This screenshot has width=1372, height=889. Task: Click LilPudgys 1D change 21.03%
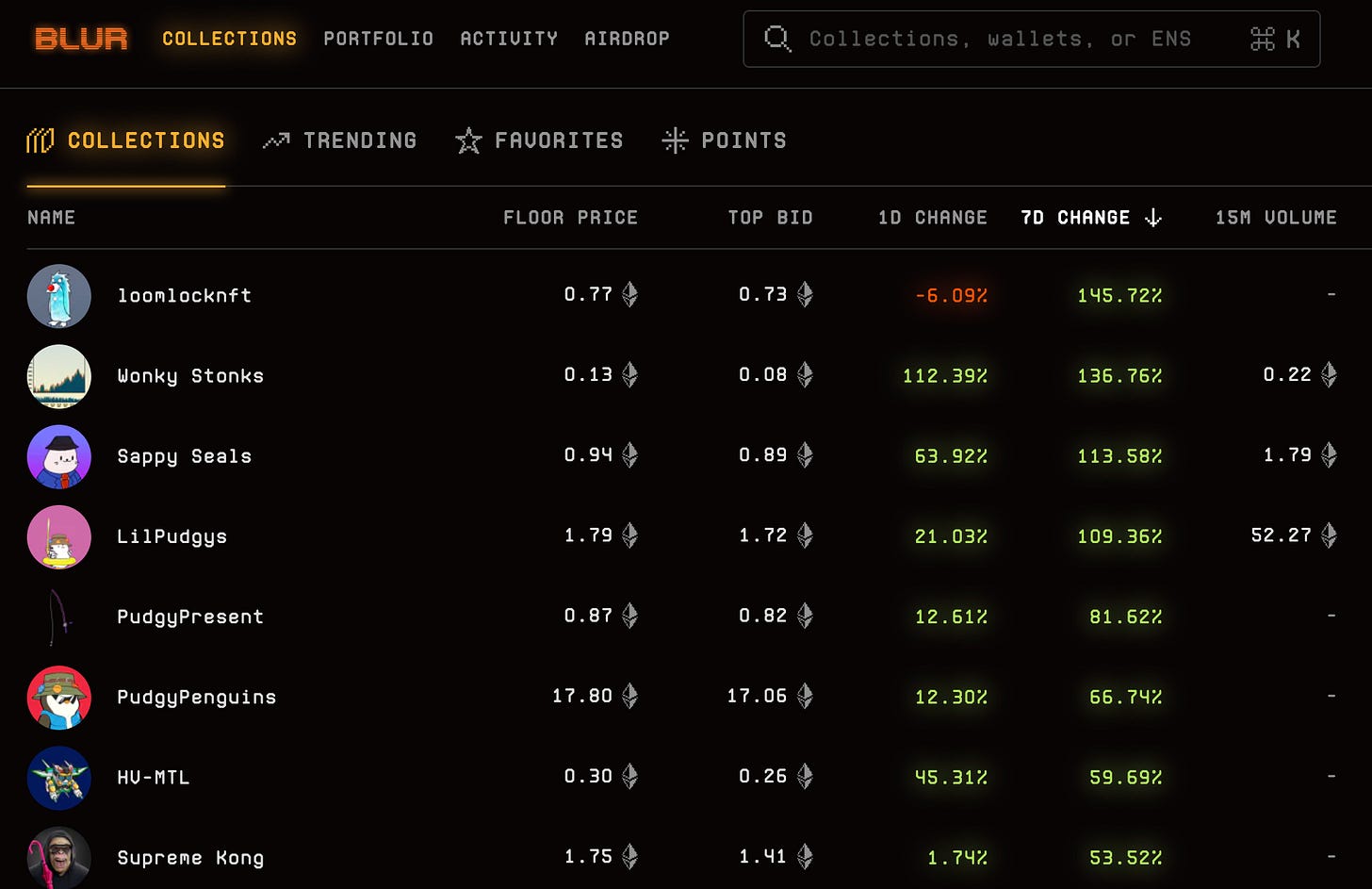pos(951,536)
